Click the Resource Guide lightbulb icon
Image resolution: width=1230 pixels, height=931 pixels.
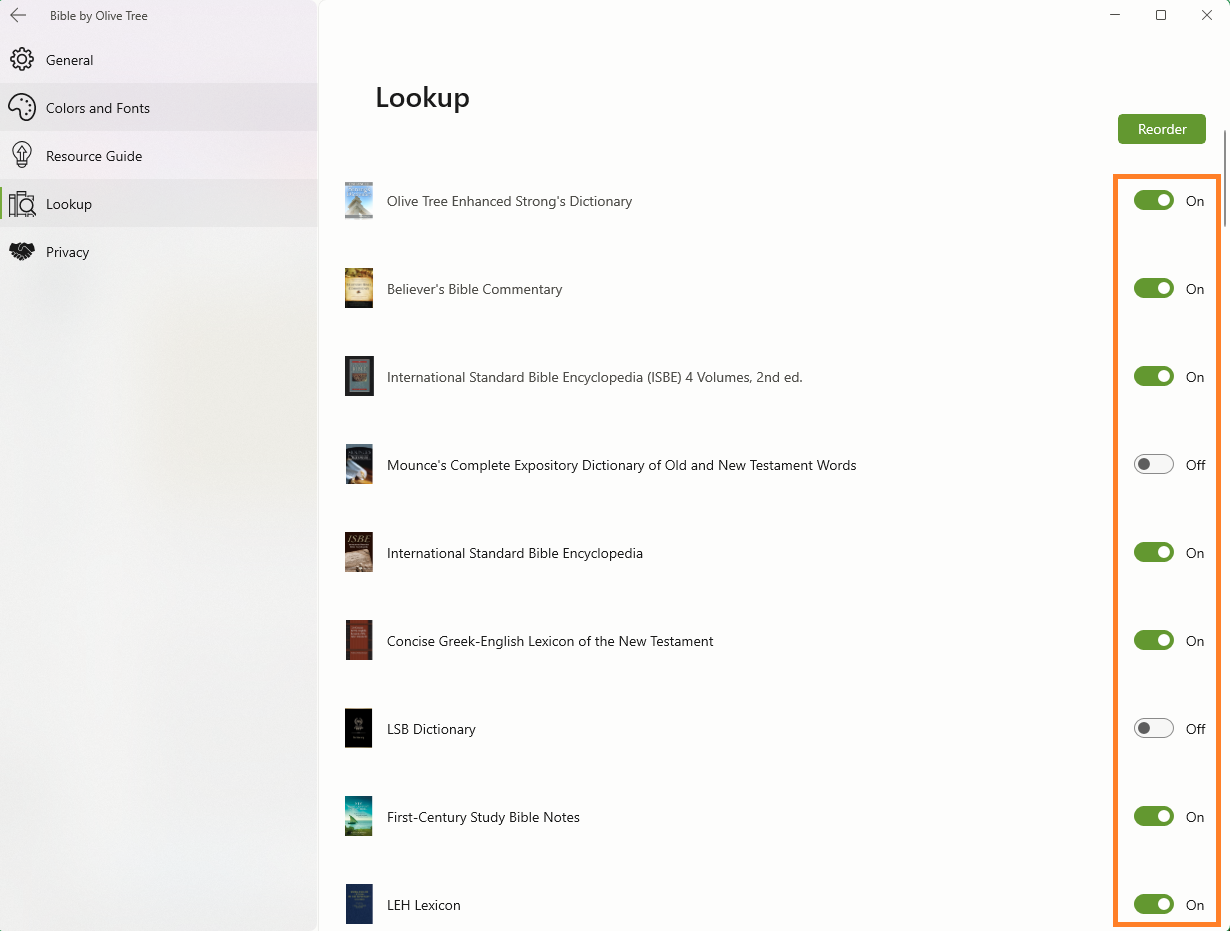tap(22, 156)
